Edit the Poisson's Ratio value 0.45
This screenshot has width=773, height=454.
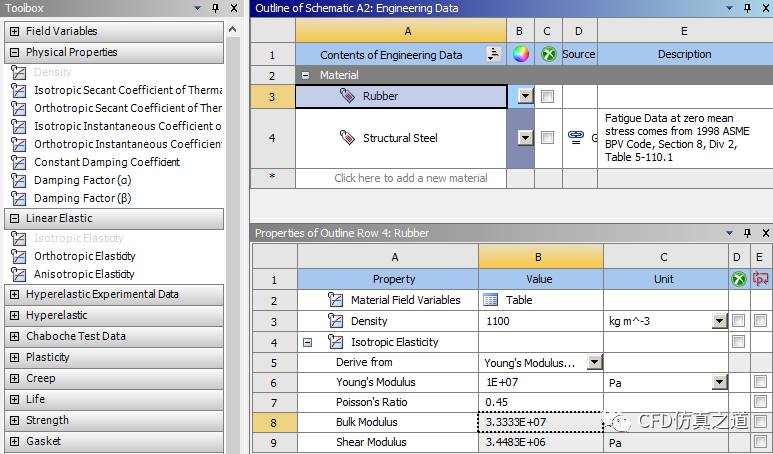point(541,402)
